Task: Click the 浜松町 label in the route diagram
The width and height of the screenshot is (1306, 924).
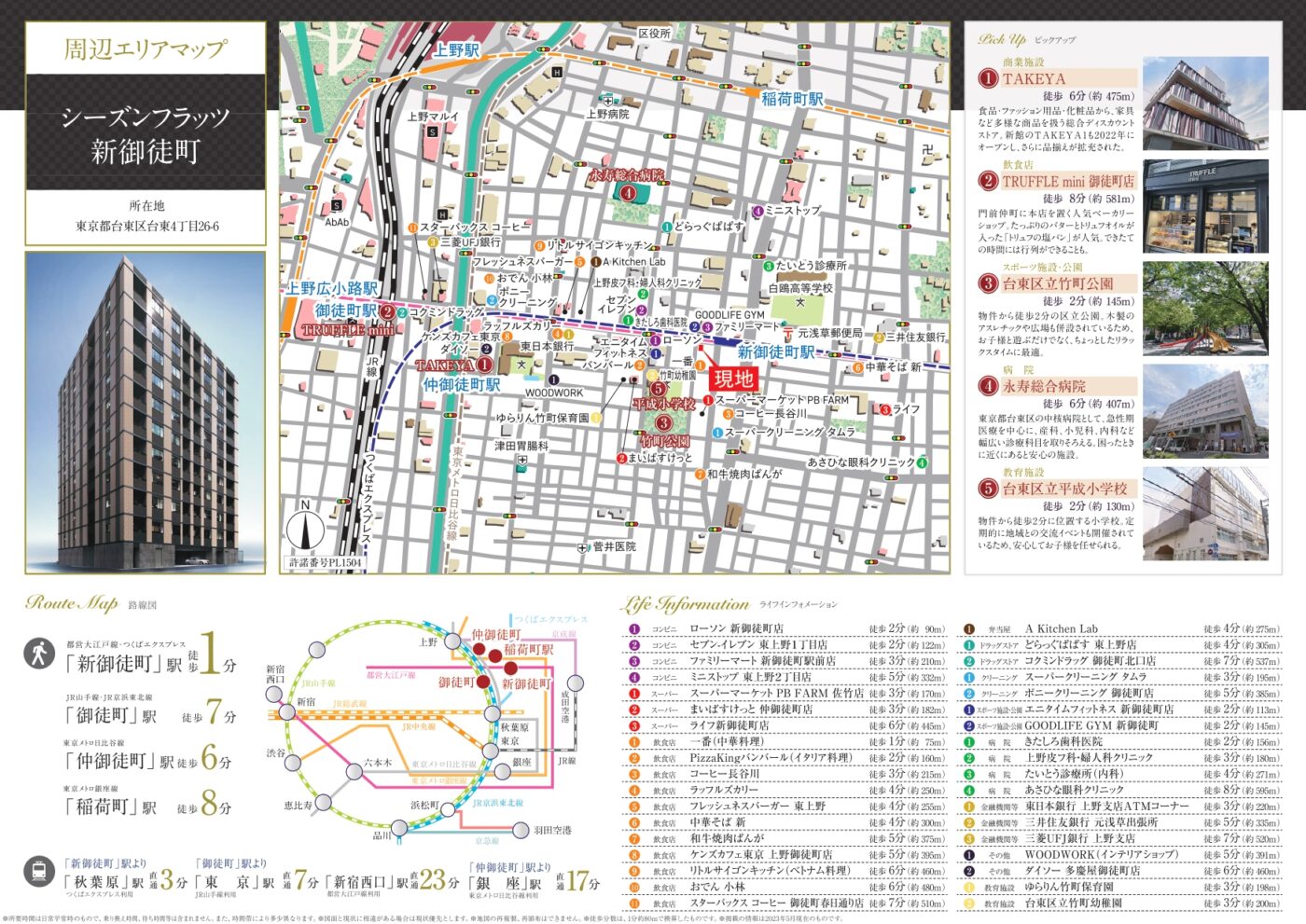Action: tap(424, 805)
